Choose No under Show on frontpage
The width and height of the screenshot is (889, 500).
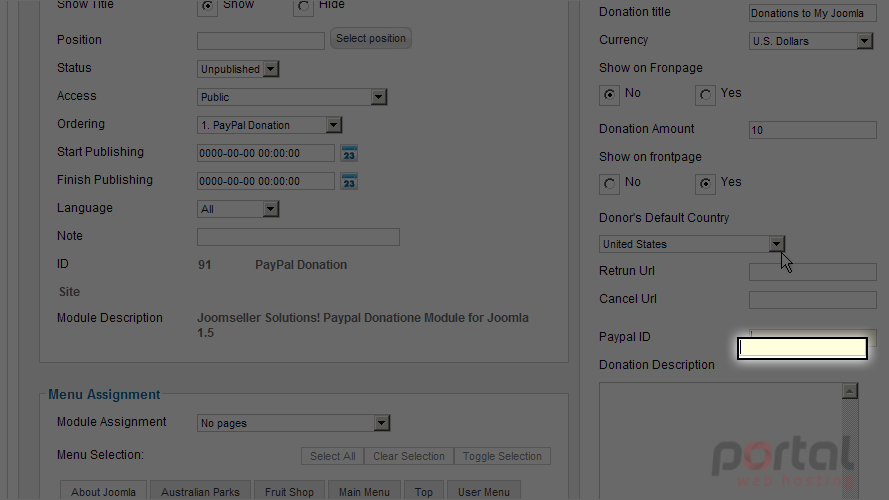tap(609, 184)
